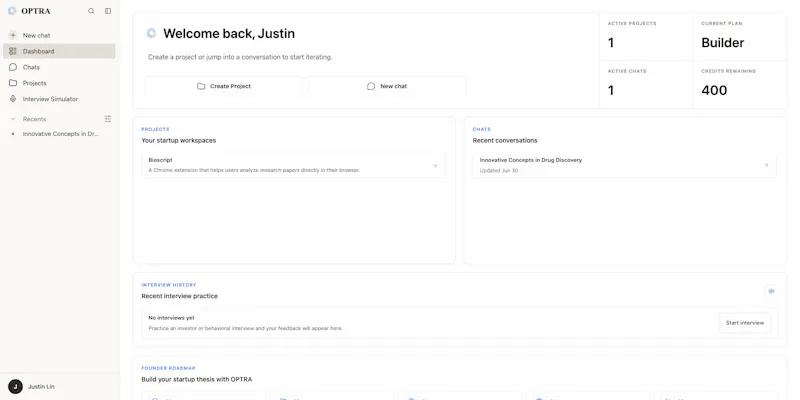This screenshot has width=800, height=400.
Task: Click the Dashboard grid icon
Action: click(13, 51)
